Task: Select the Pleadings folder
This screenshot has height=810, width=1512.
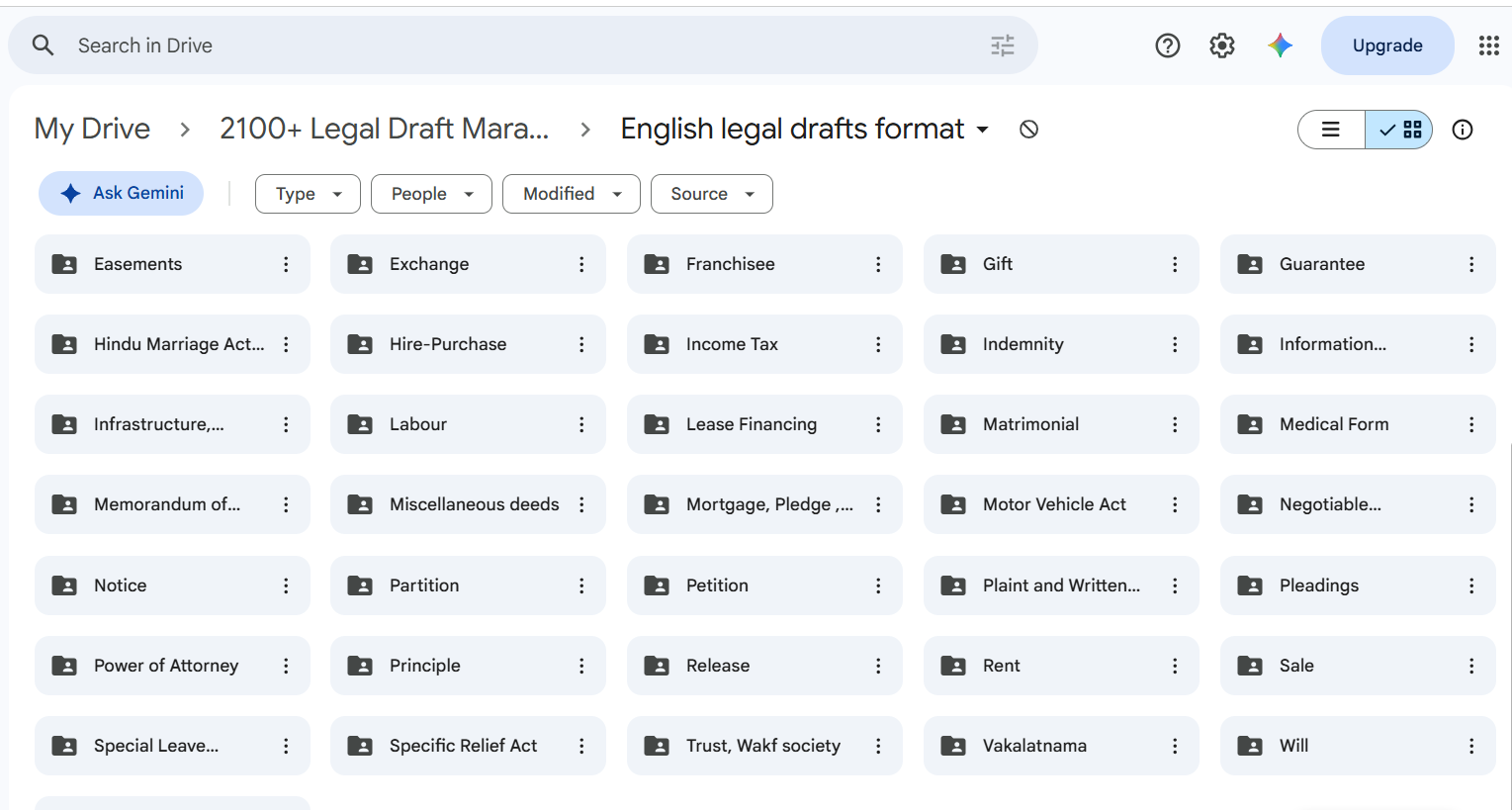Action: click(x=1358, y=585)
